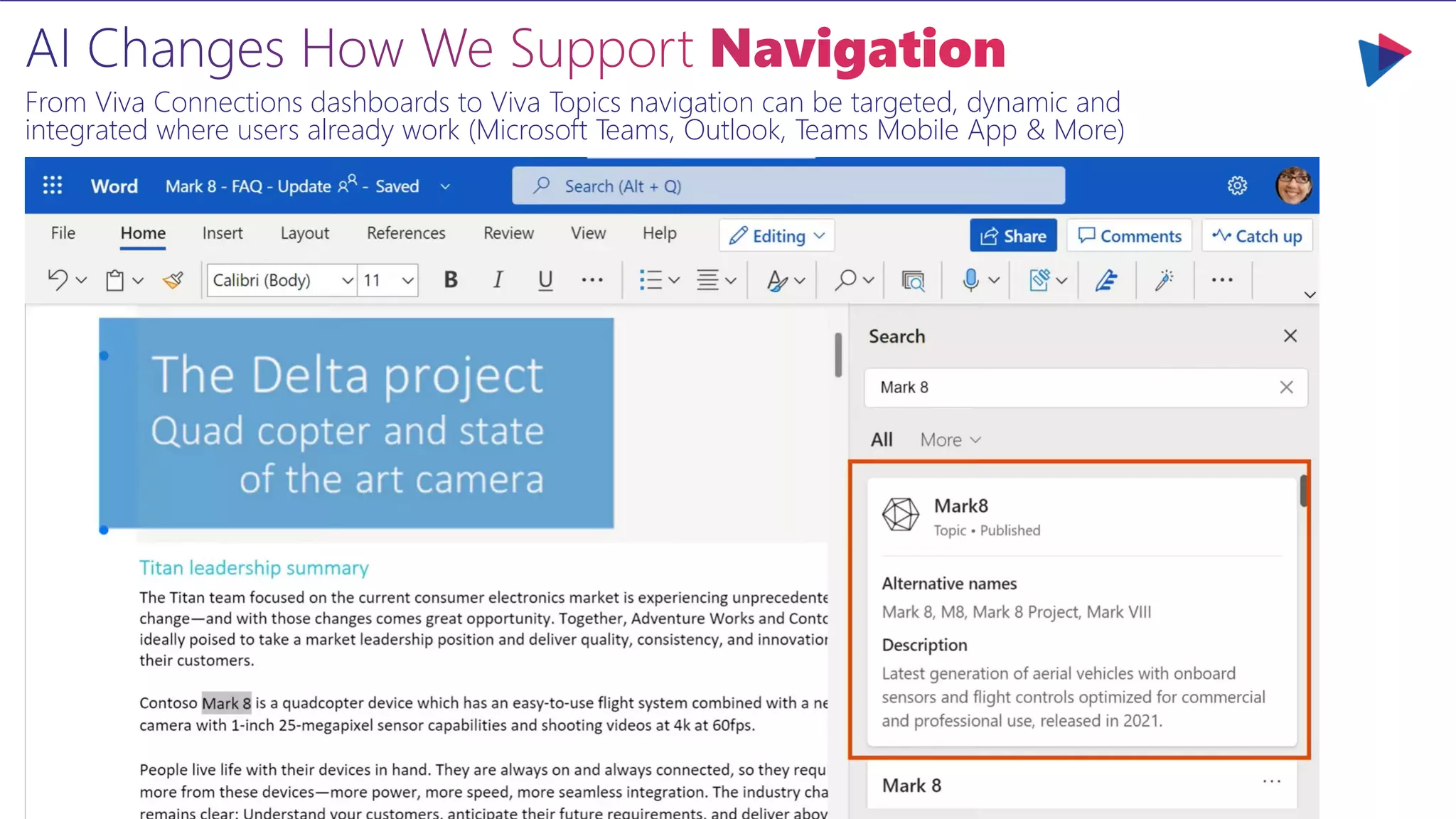Screen dimensions: 1456x819
Task: Open the settings gear icon
Action: [1237, 186]
